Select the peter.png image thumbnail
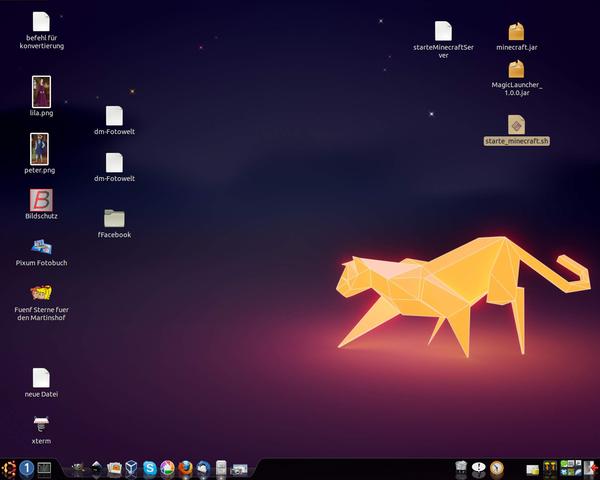600x480 pixels. point(39,149)
